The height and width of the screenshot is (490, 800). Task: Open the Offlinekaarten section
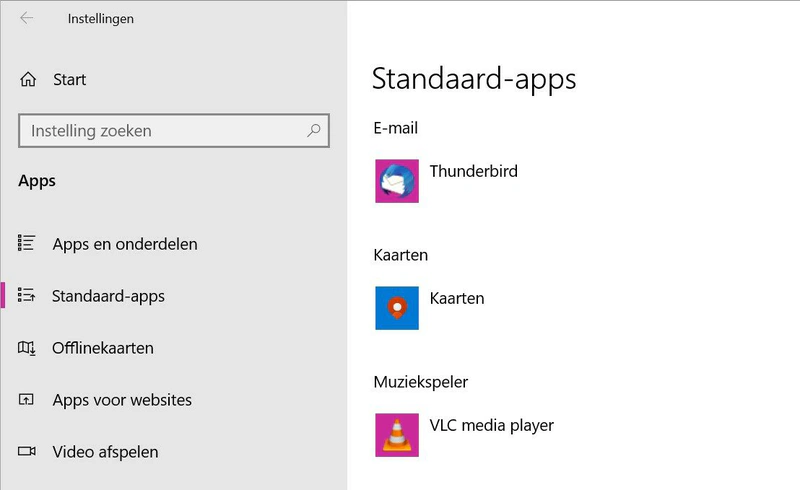pos(103,348)
